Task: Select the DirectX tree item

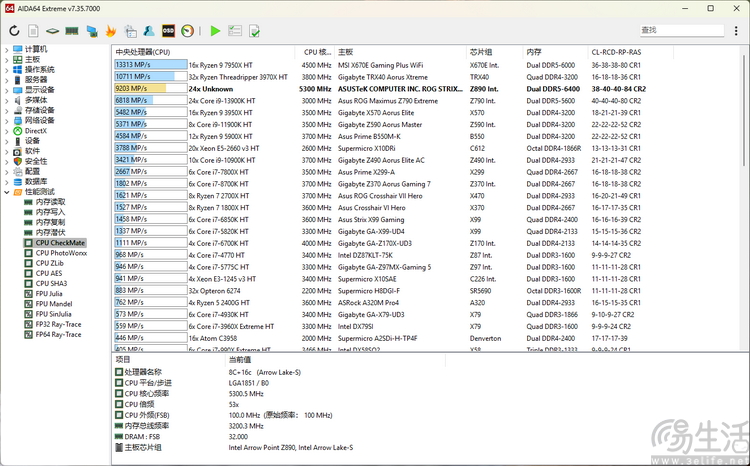Action: (x=35, y=131)
